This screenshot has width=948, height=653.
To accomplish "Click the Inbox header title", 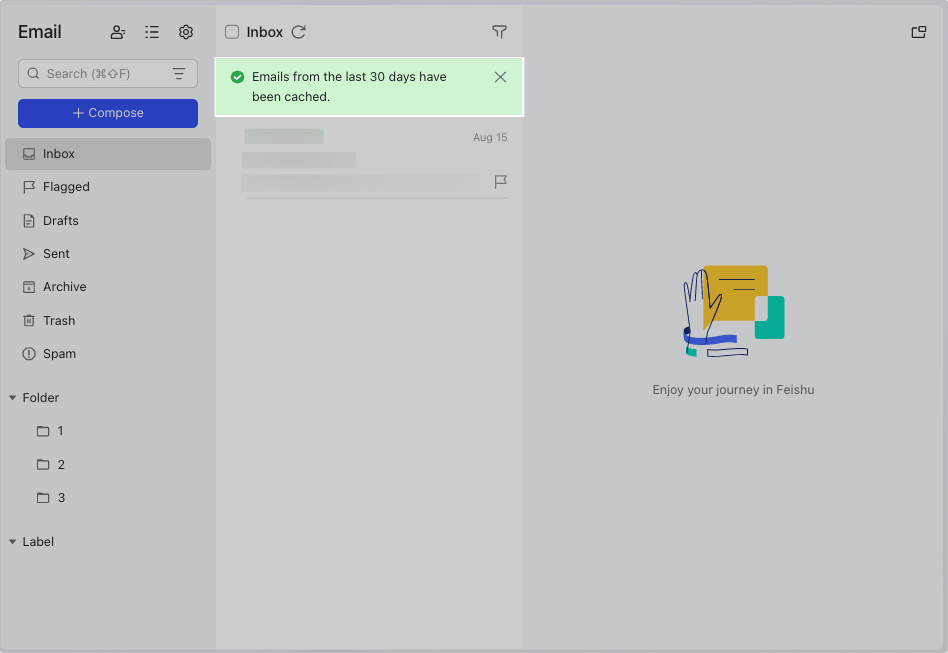I will pyautogui.click(x=265, y=32).
